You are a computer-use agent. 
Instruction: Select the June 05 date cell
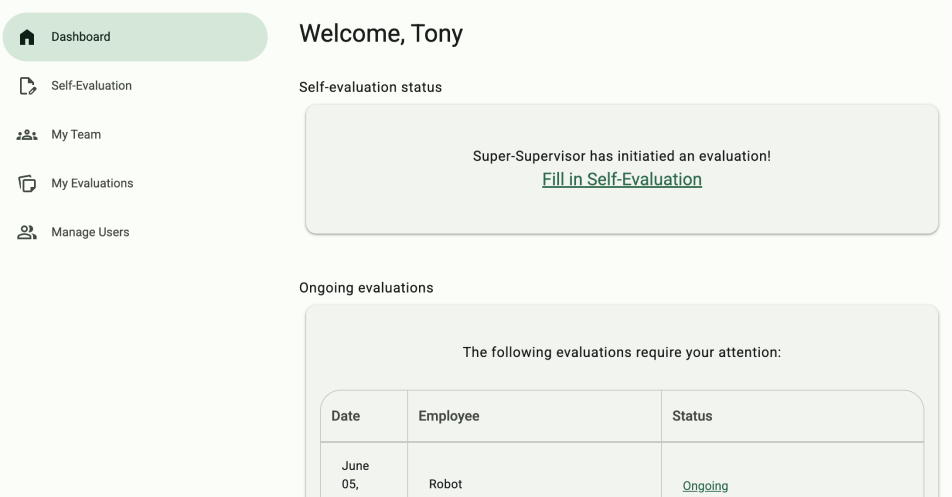[355, 476]
